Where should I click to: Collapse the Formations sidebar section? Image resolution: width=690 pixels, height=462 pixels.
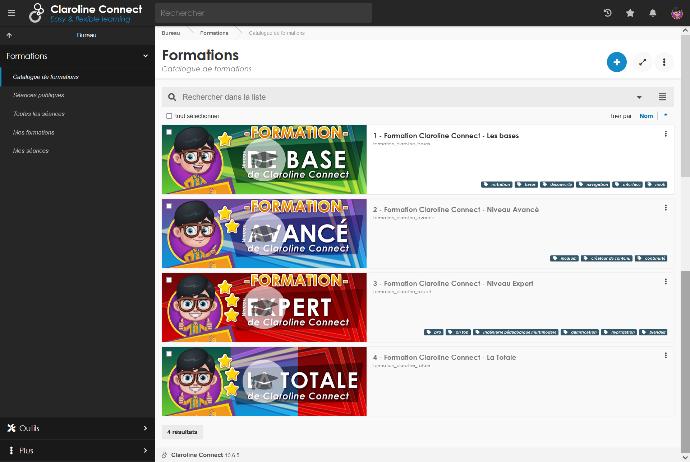point(146,56)
